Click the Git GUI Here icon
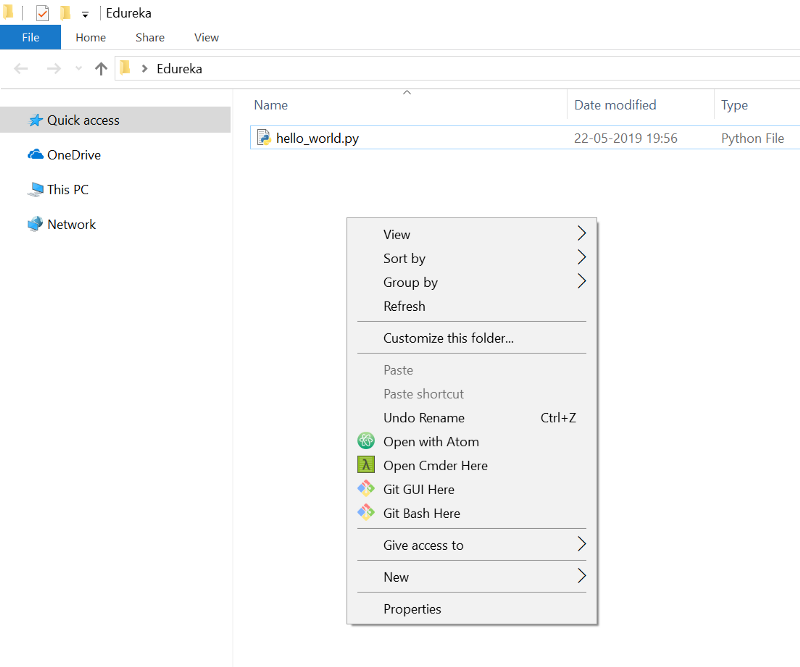This screenshot has height=667, width=800. tap(365, 489)
